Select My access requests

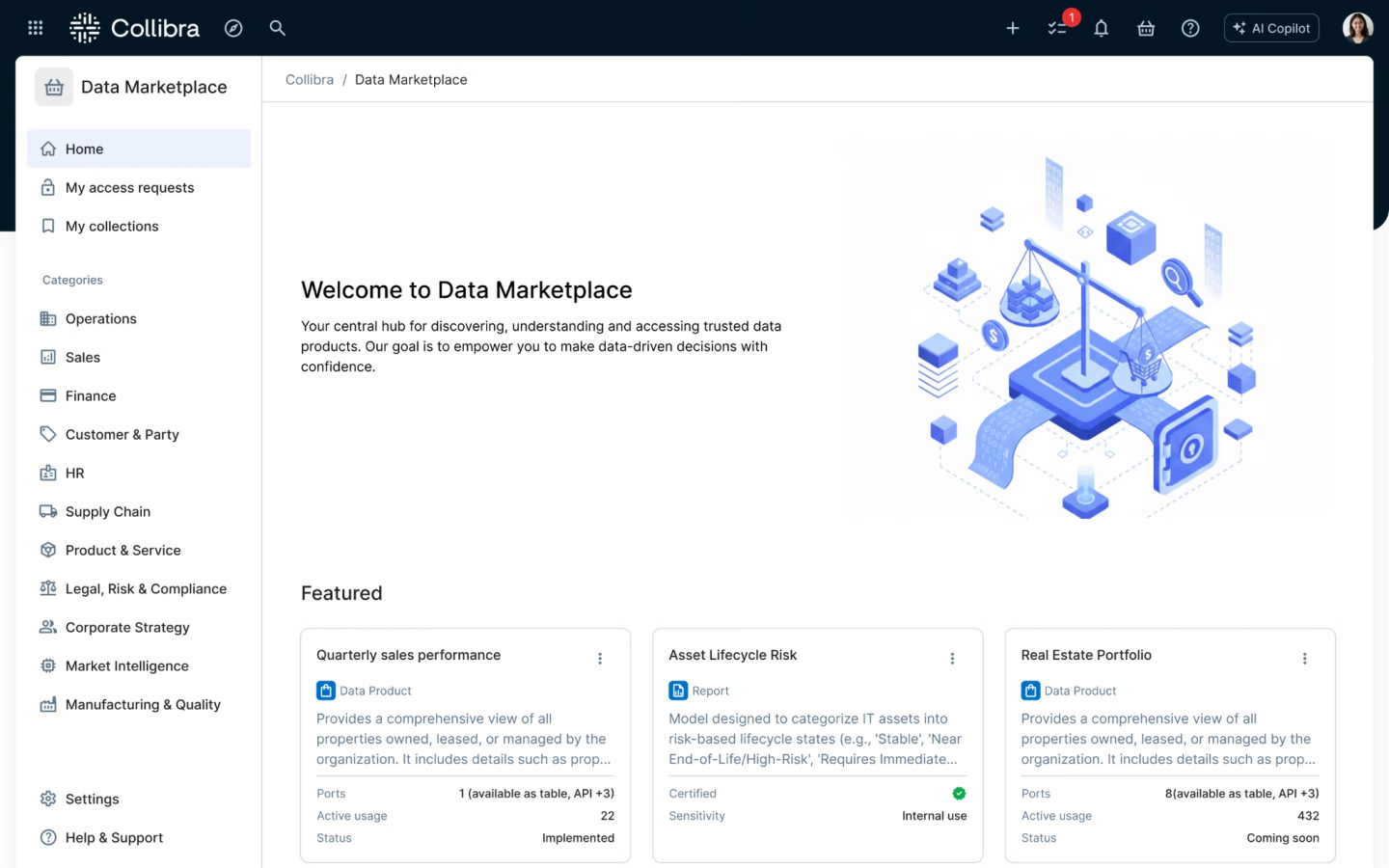pos(129,187)
